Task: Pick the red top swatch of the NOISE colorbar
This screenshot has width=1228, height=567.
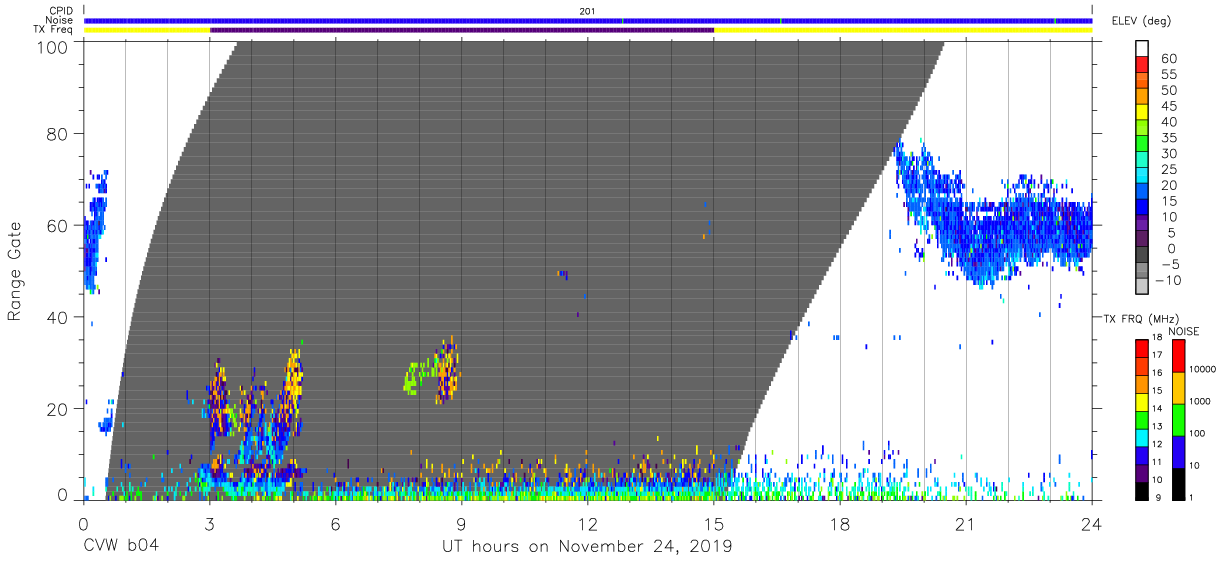Action: (1177, 355)
